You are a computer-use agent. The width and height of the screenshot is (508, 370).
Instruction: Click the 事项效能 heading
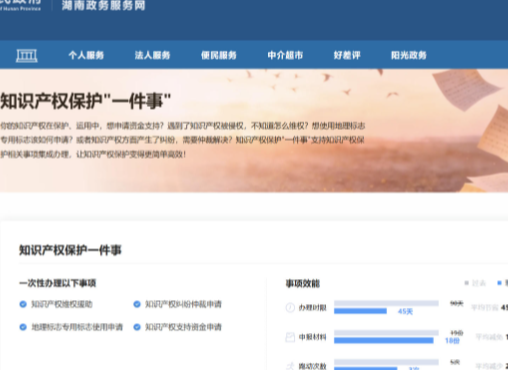(x=303, y=284)
